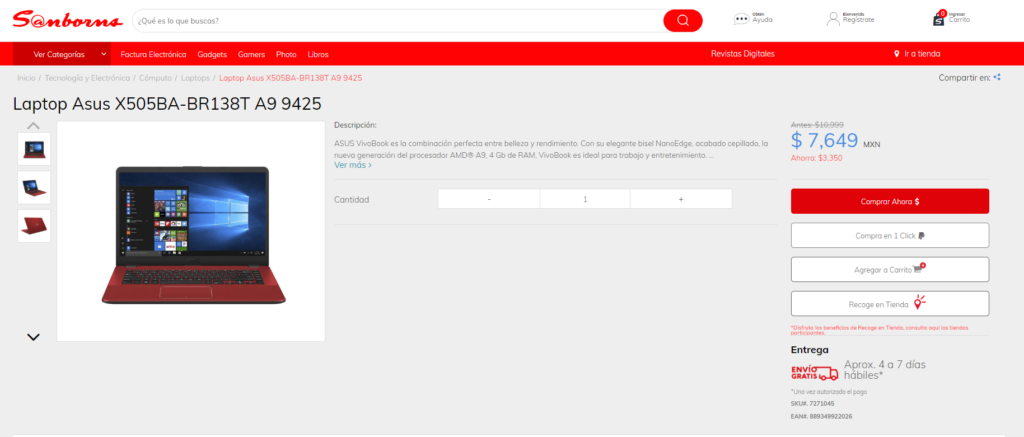
Task: Select the all-red laptop lid thumbnail
Action: tap(34, 225)
